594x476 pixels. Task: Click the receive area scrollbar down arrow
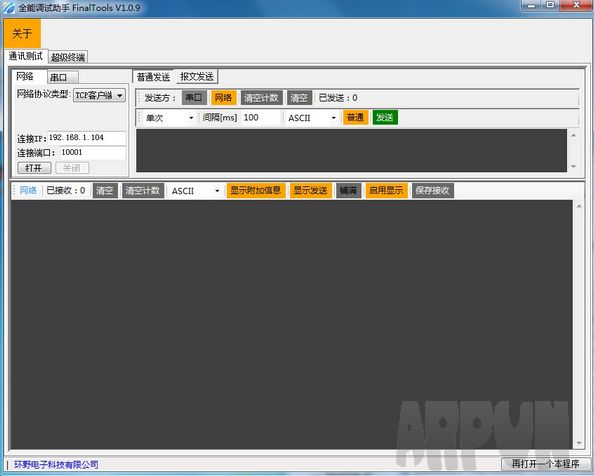click(579, 443)
